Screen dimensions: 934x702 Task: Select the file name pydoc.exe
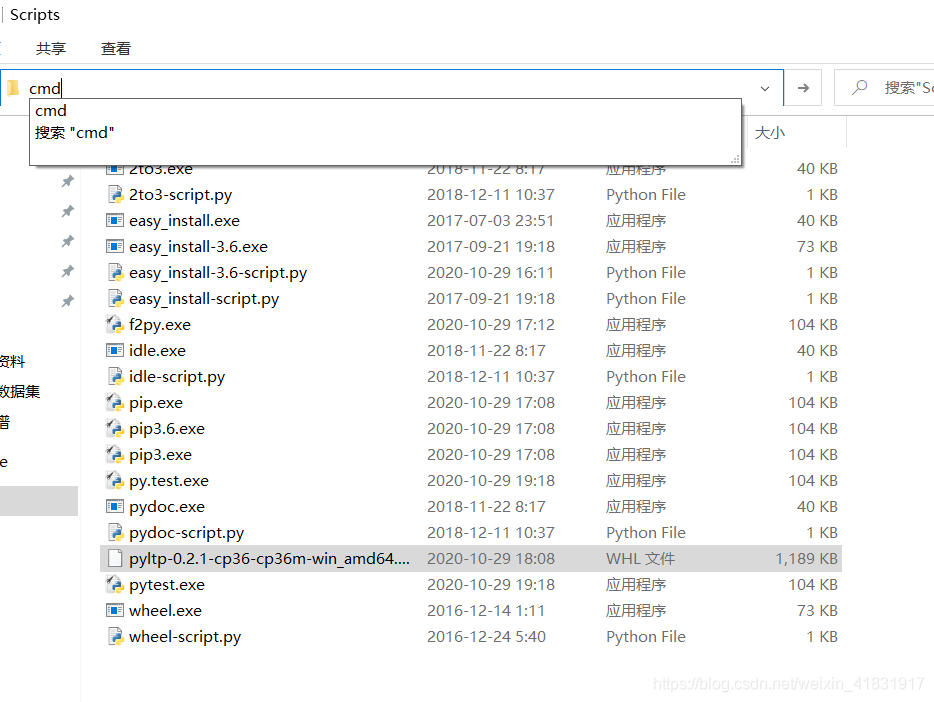click(x=167, y=507)
